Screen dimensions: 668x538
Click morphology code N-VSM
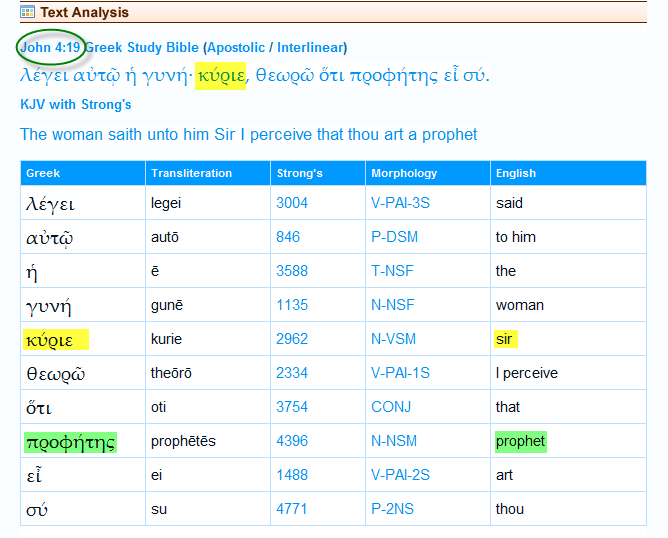coord(394,339)
